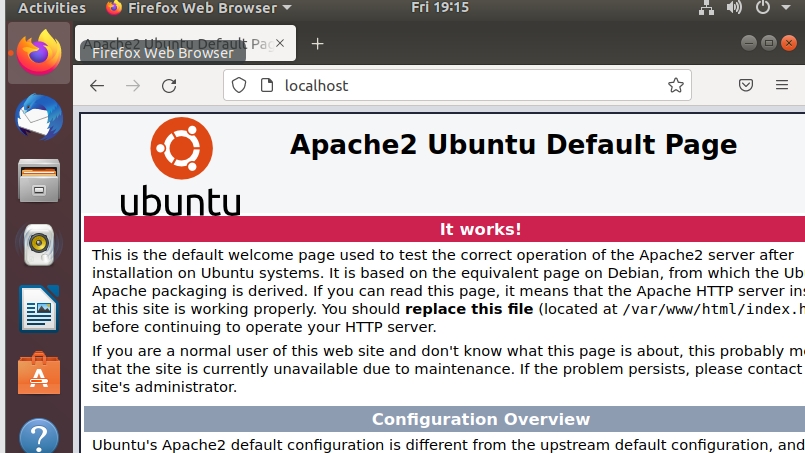Click the power icon in the top bar
This screenshot has height=453, width=805.
pos(763,7)
